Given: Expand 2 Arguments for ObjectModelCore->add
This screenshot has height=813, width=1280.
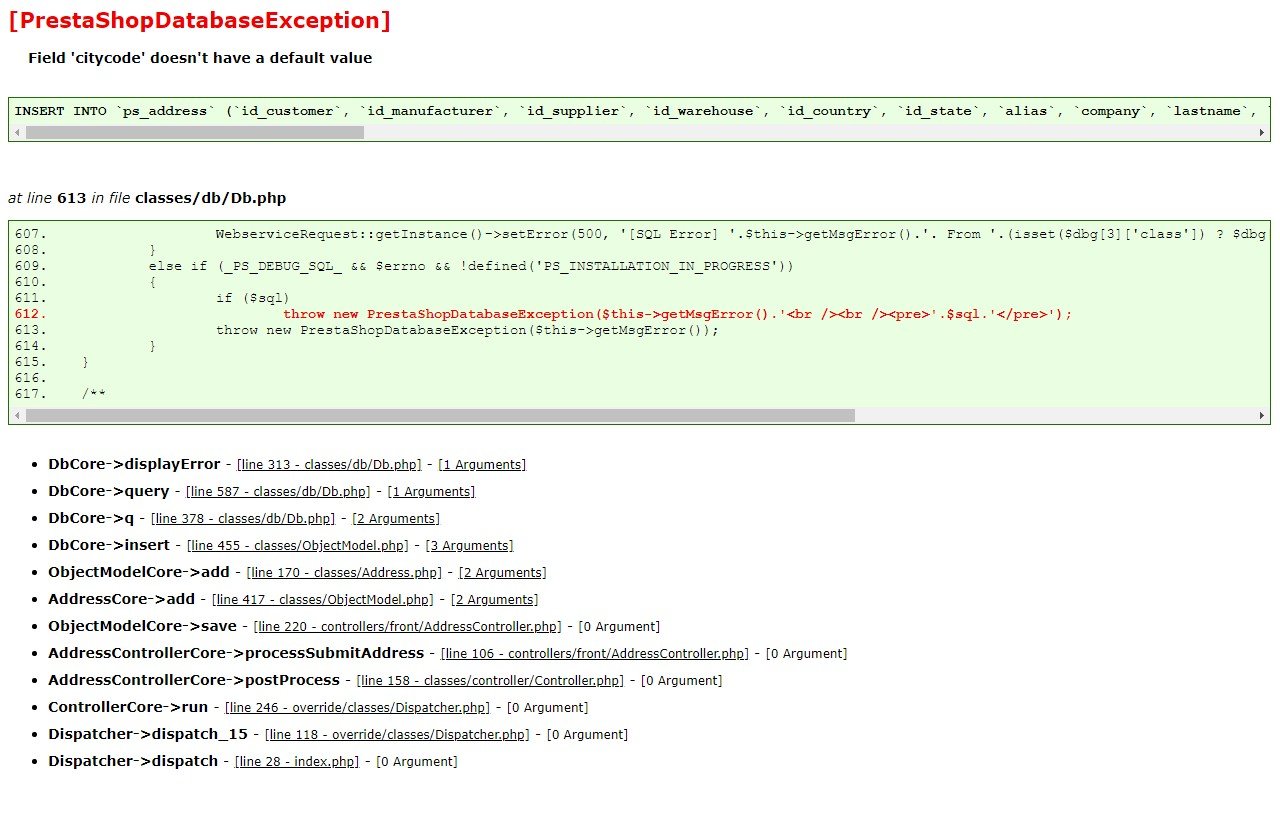Looking at the screenshot, I should pyautogui.click(x=502, y=573).
